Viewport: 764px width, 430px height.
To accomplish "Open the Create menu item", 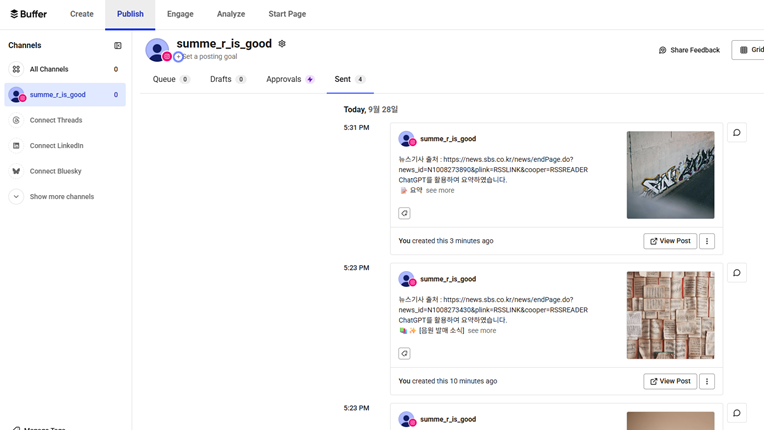I will pos(81,14).
